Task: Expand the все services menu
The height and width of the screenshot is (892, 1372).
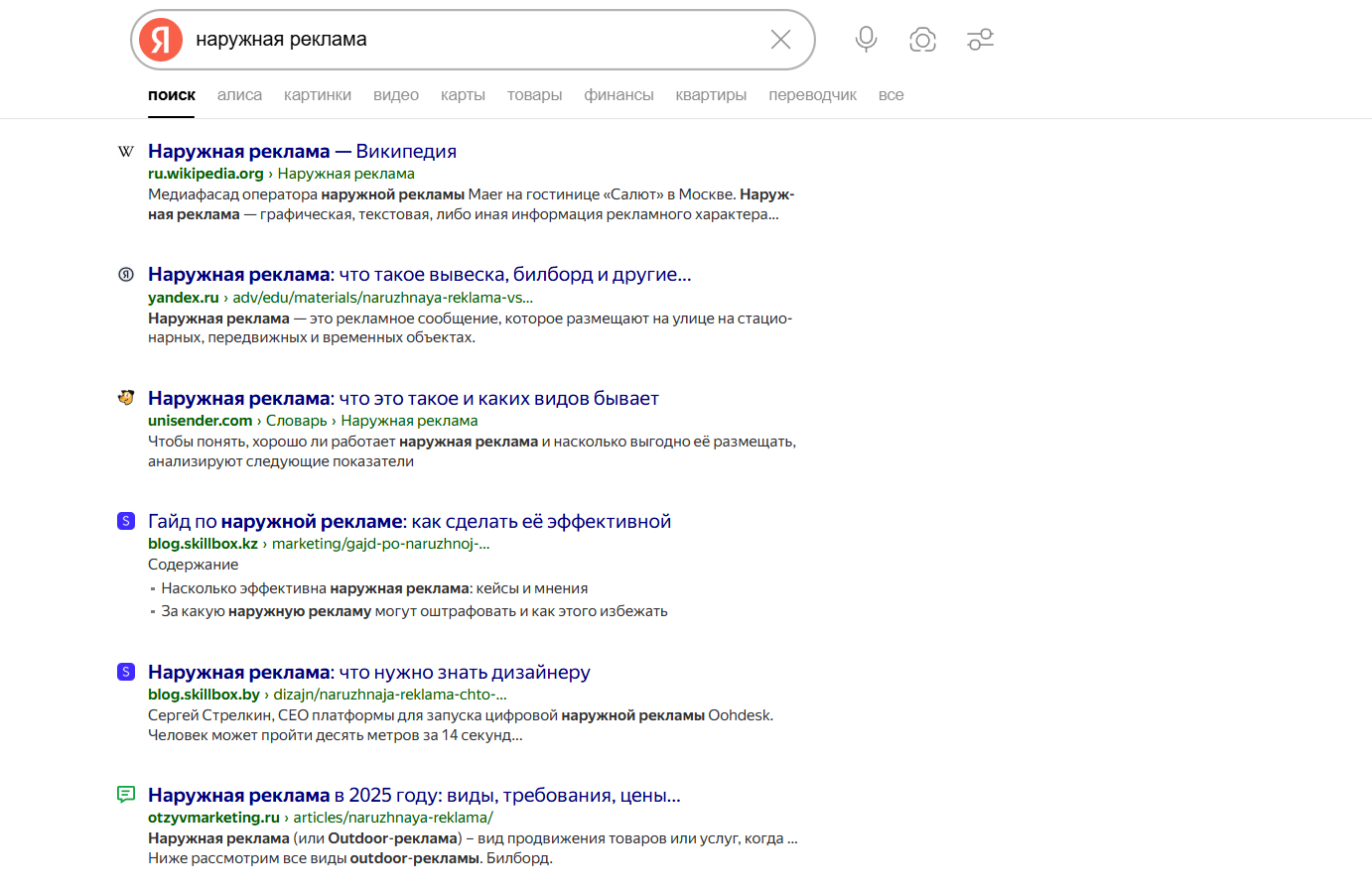Action: pyautogui.click(x=891, y=95)
